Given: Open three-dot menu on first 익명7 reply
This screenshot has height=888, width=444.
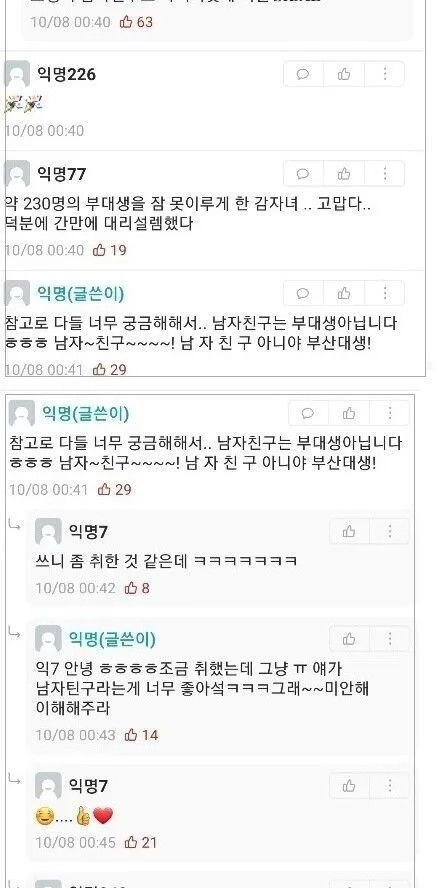Looking at the screenshot, I should coord(390,531).
